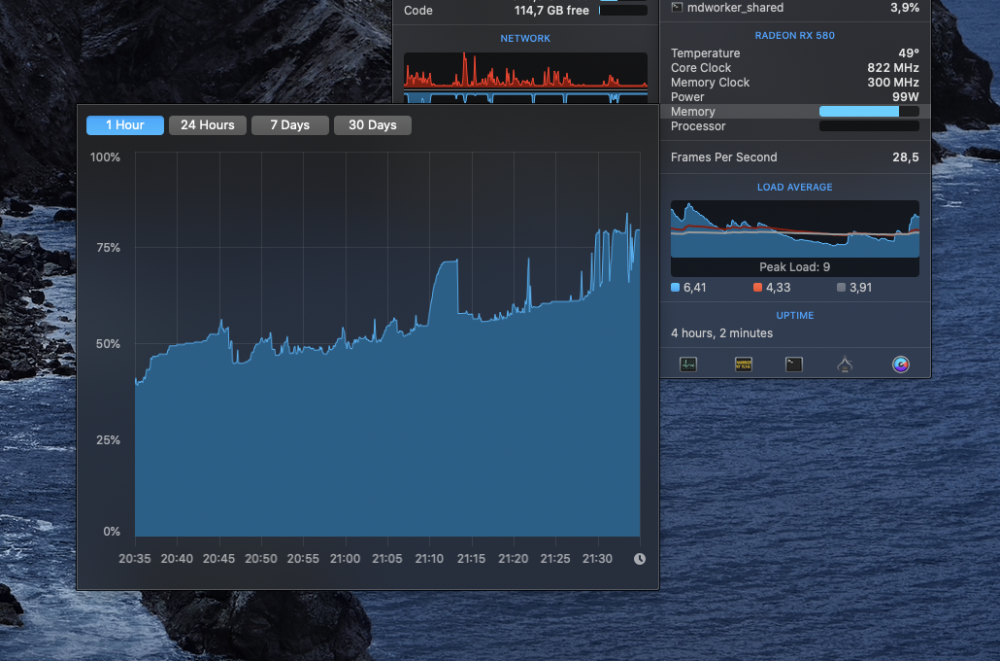Select the Temperature 49° row

795,53
